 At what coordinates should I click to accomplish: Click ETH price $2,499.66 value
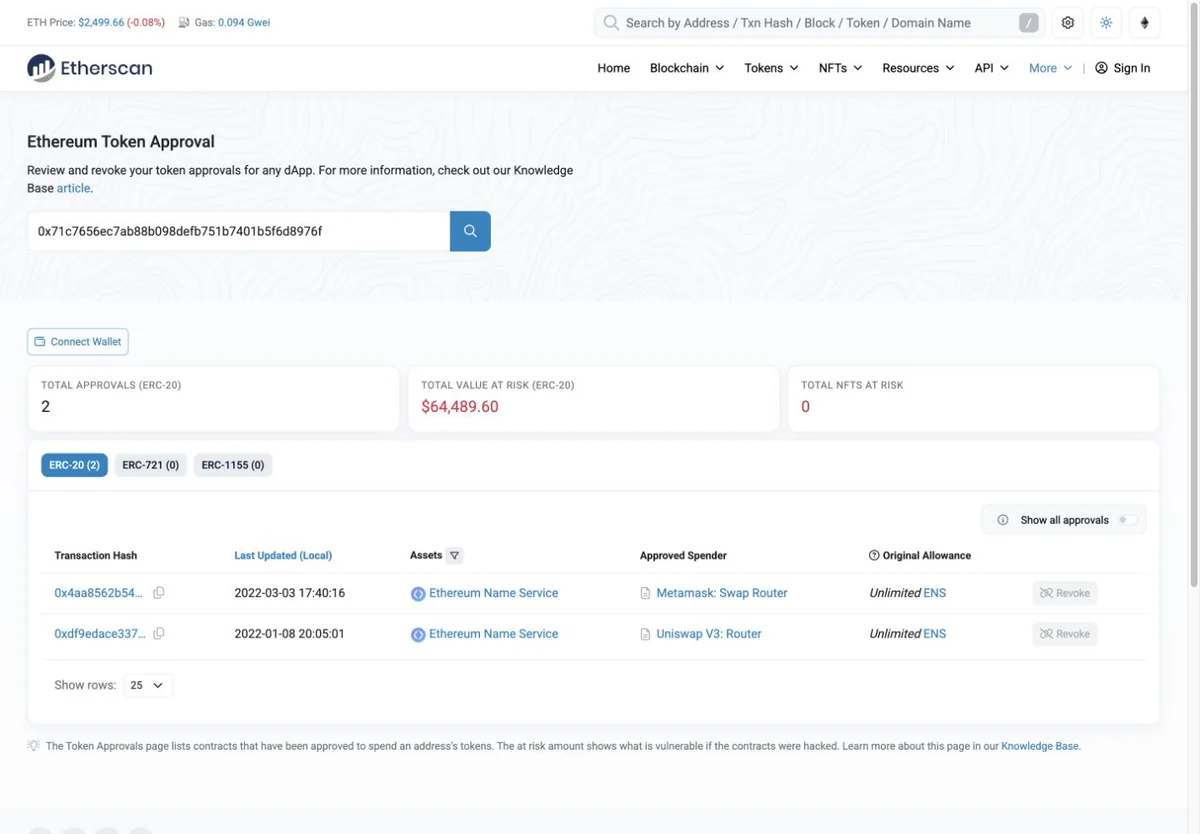coord(101,22)
